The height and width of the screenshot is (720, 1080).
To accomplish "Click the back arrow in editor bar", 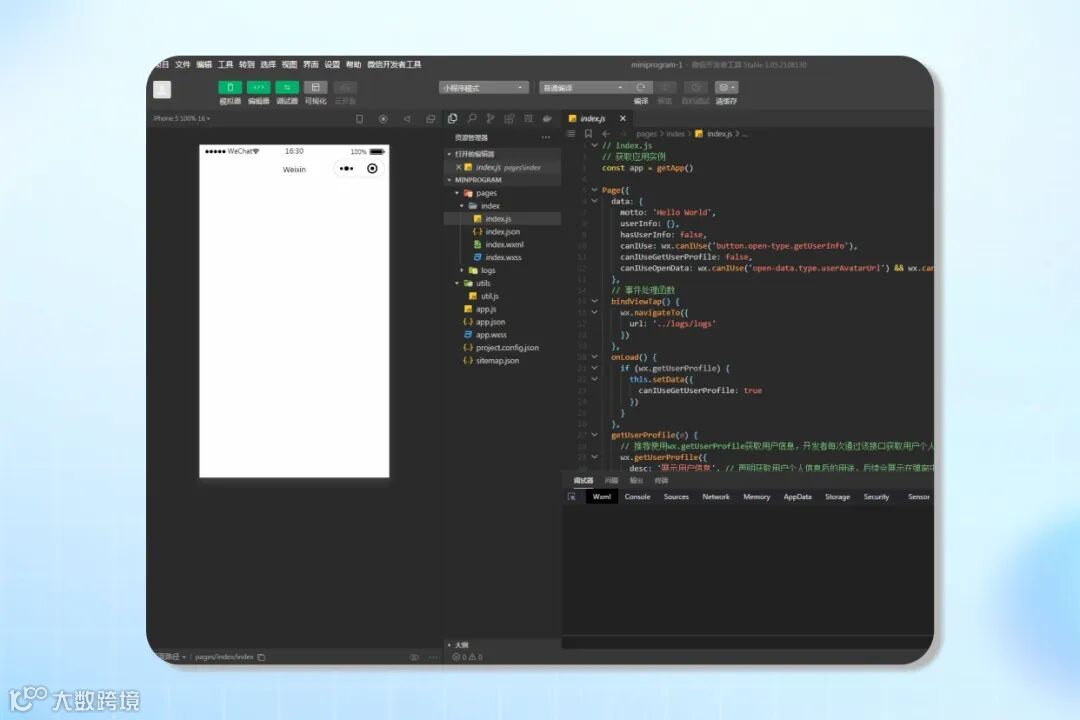I will [x=606, y=134].
